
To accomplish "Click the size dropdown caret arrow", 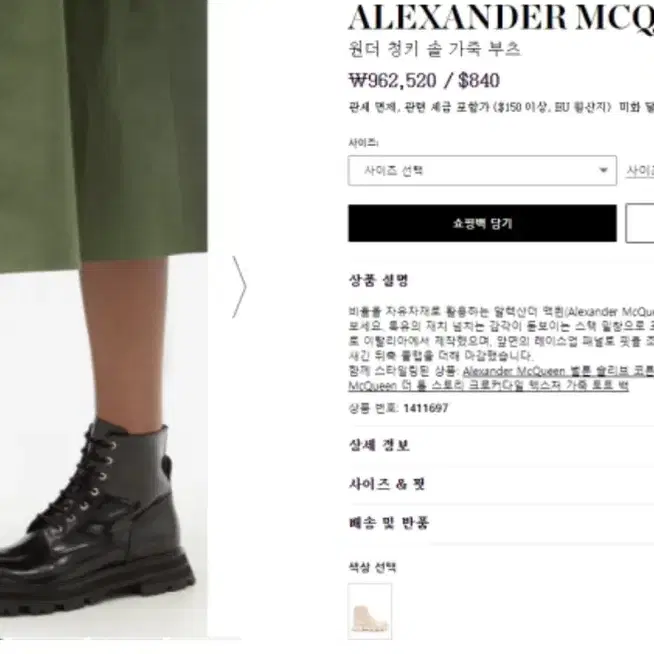I will point(603,170).
